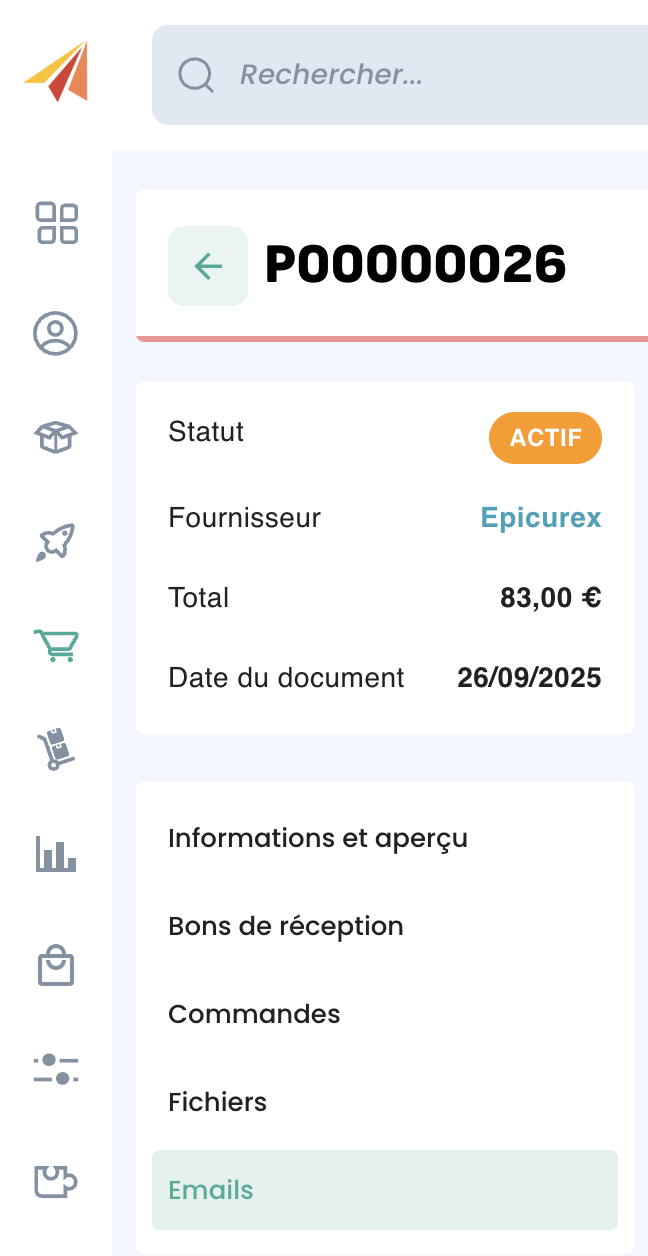
Task: Open the user profile sidebar icon
Action: tap(56, 333)
